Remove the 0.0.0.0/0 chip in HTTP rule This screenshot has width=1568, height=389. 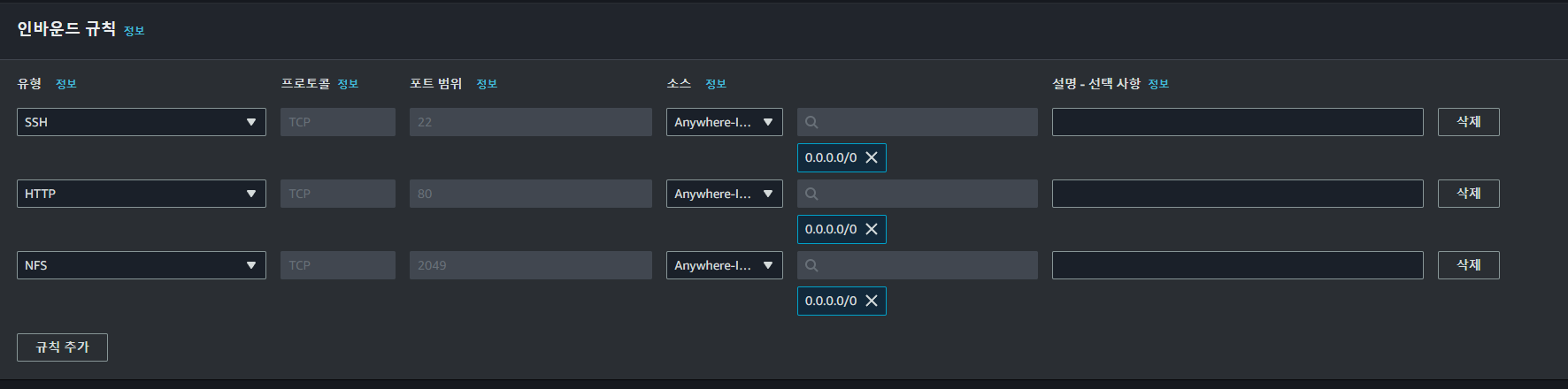[872, 229]
